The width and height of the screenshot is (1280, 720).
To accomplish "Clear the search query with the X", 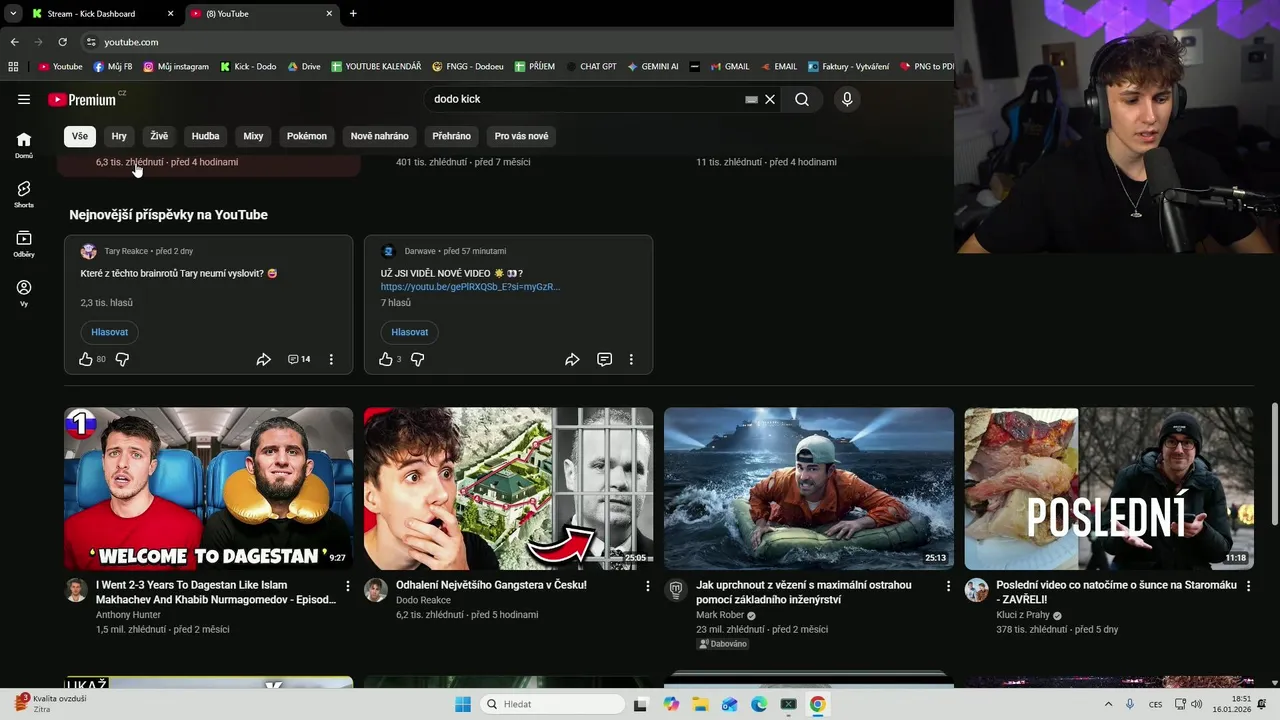I will [770, 99].
